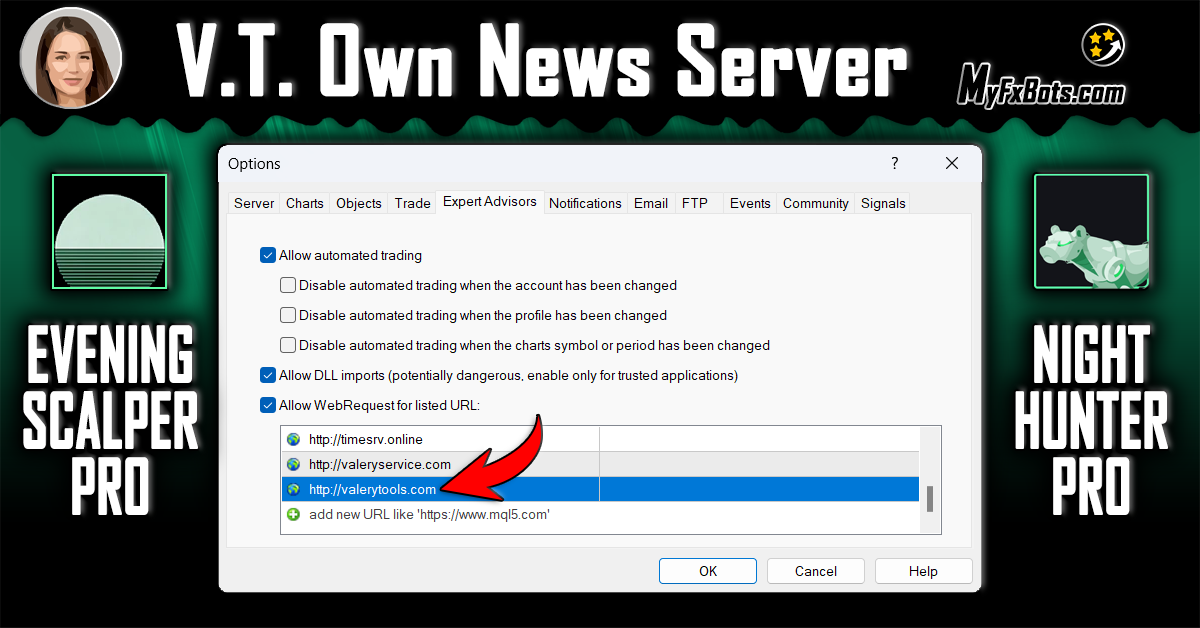The height and width of the screenshot is (628, 1200).
Task: Toggle Allow DLL imports checkbox
Action: pos(268,375)
